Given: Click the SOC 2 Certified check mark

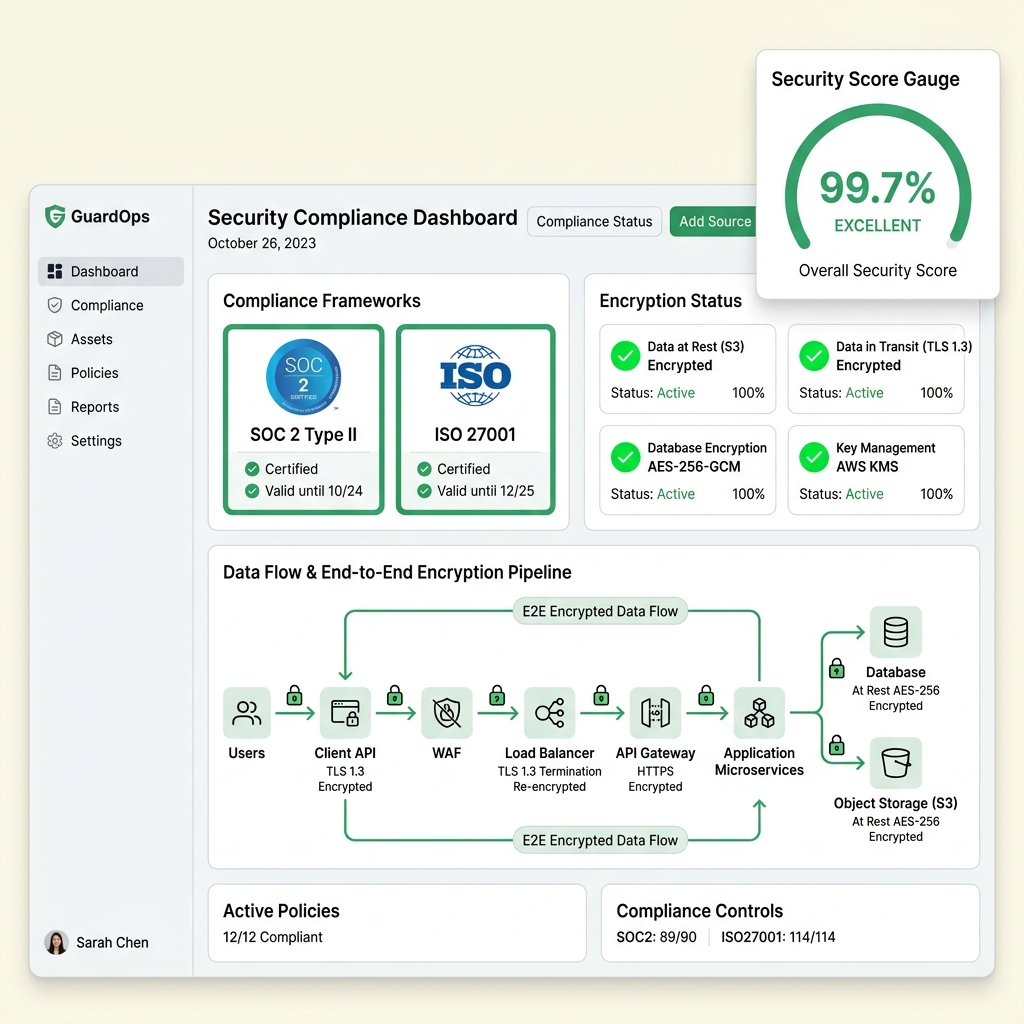Looking at the screenshot, I should click(252, 469).
